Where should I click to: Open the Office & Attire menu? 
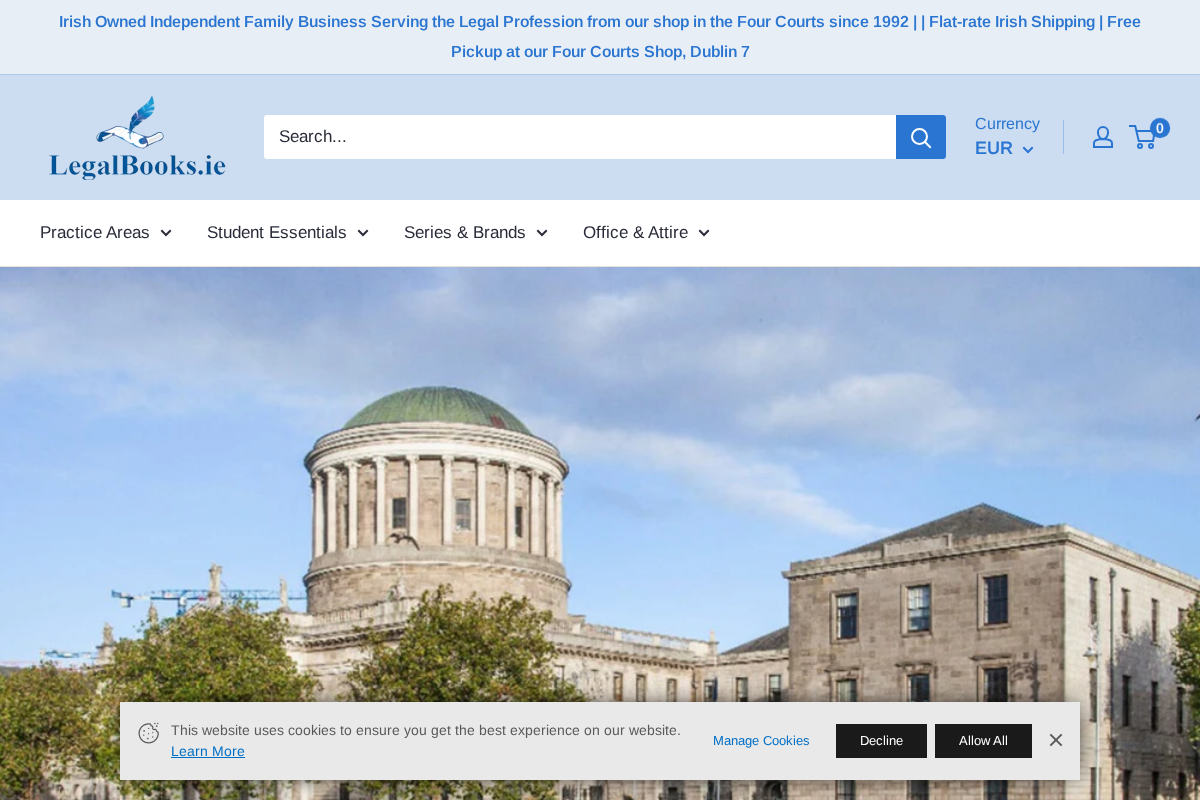tap(634, 232)
